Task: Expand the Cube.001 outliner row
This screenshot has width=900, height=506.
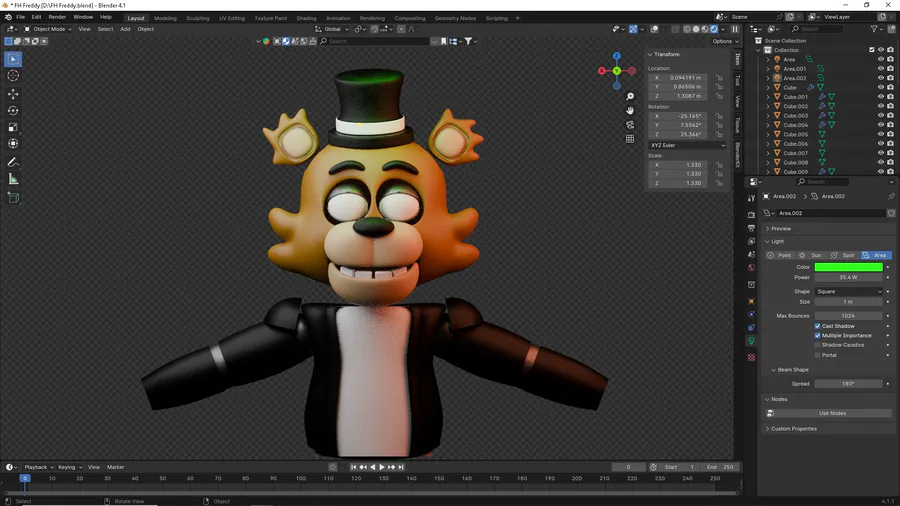Action: (x=768, y=97)
